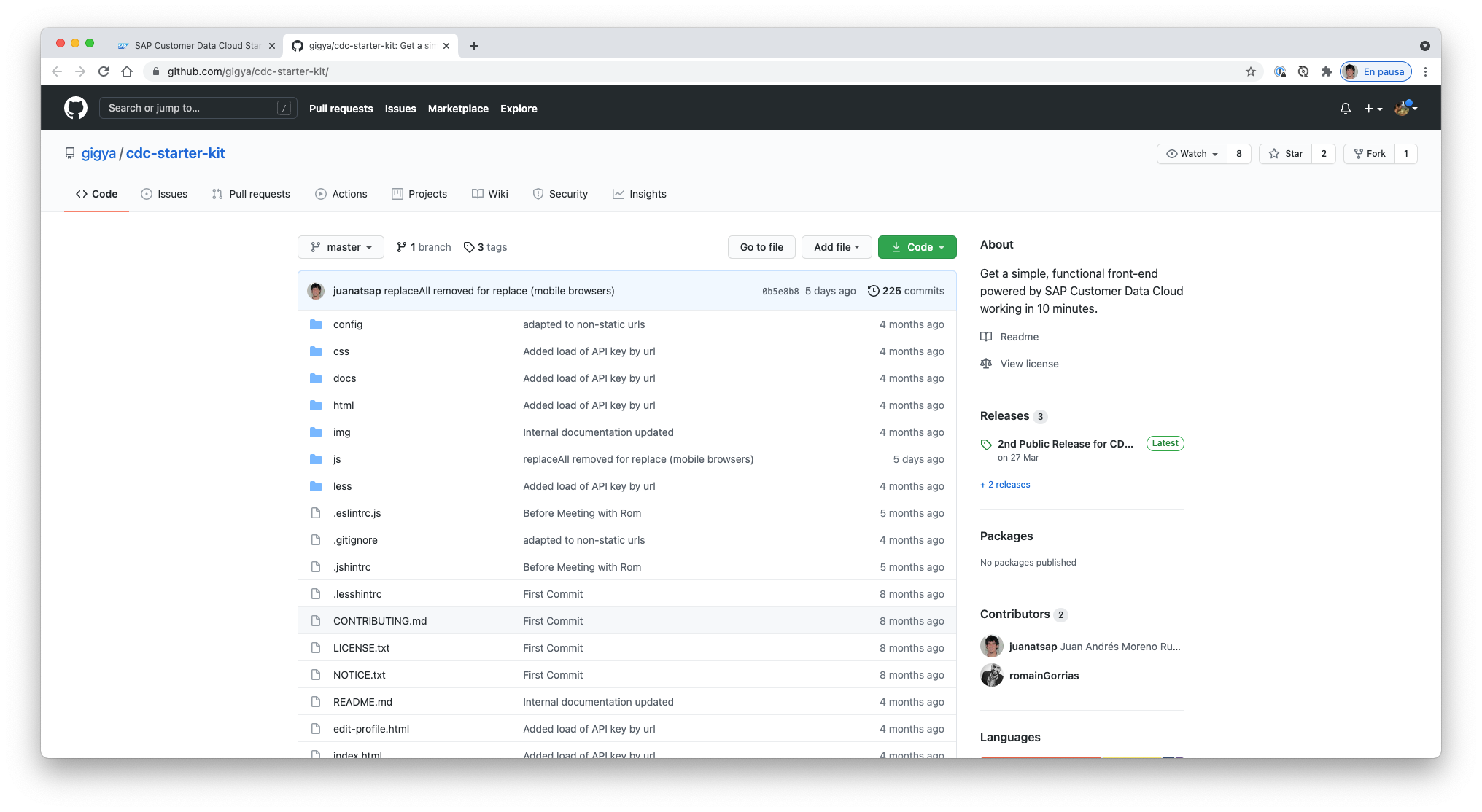1482x812 pixels.
Task: Click the Go to file button
Action: pos(761,247)
